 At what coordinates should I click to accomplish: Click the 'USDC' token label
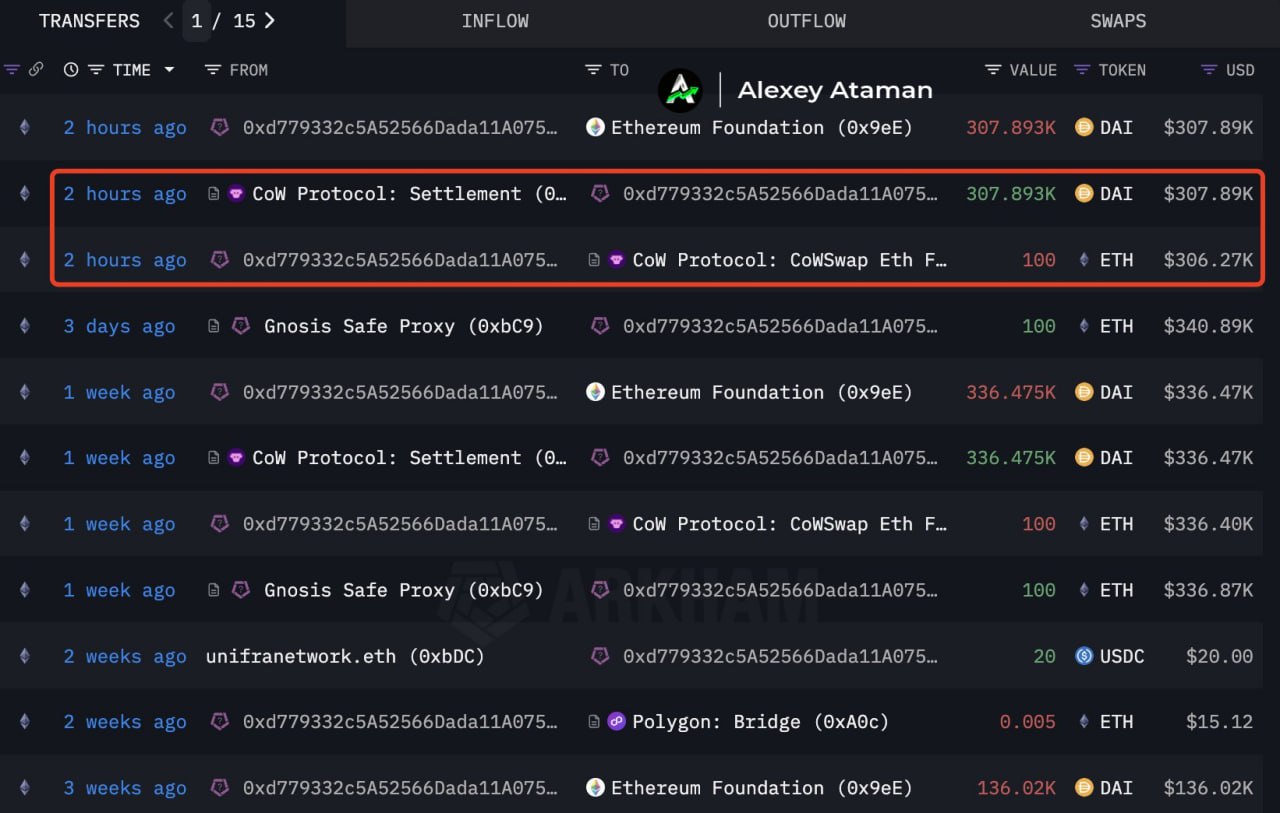(x=1122, y=656)
